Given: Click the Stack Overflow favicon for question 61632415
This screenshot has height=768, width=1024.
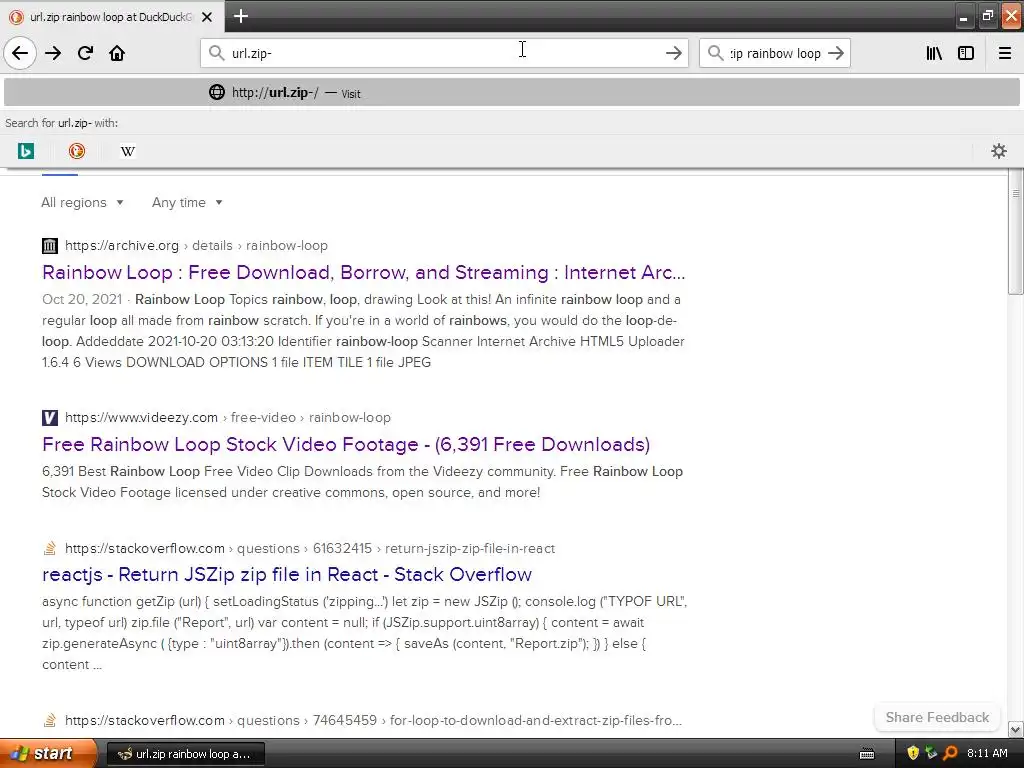Looking at the screenshot, I should [x=50, y=549].
